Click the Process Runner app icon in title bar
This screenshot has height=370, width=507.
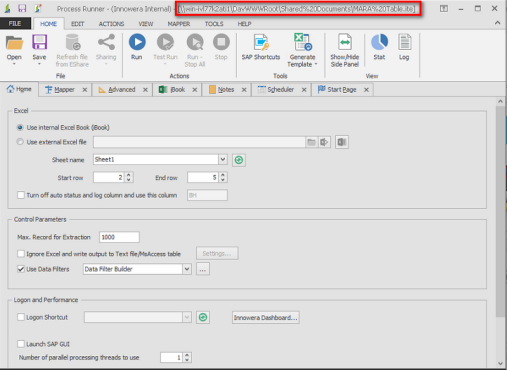(7, 8)
